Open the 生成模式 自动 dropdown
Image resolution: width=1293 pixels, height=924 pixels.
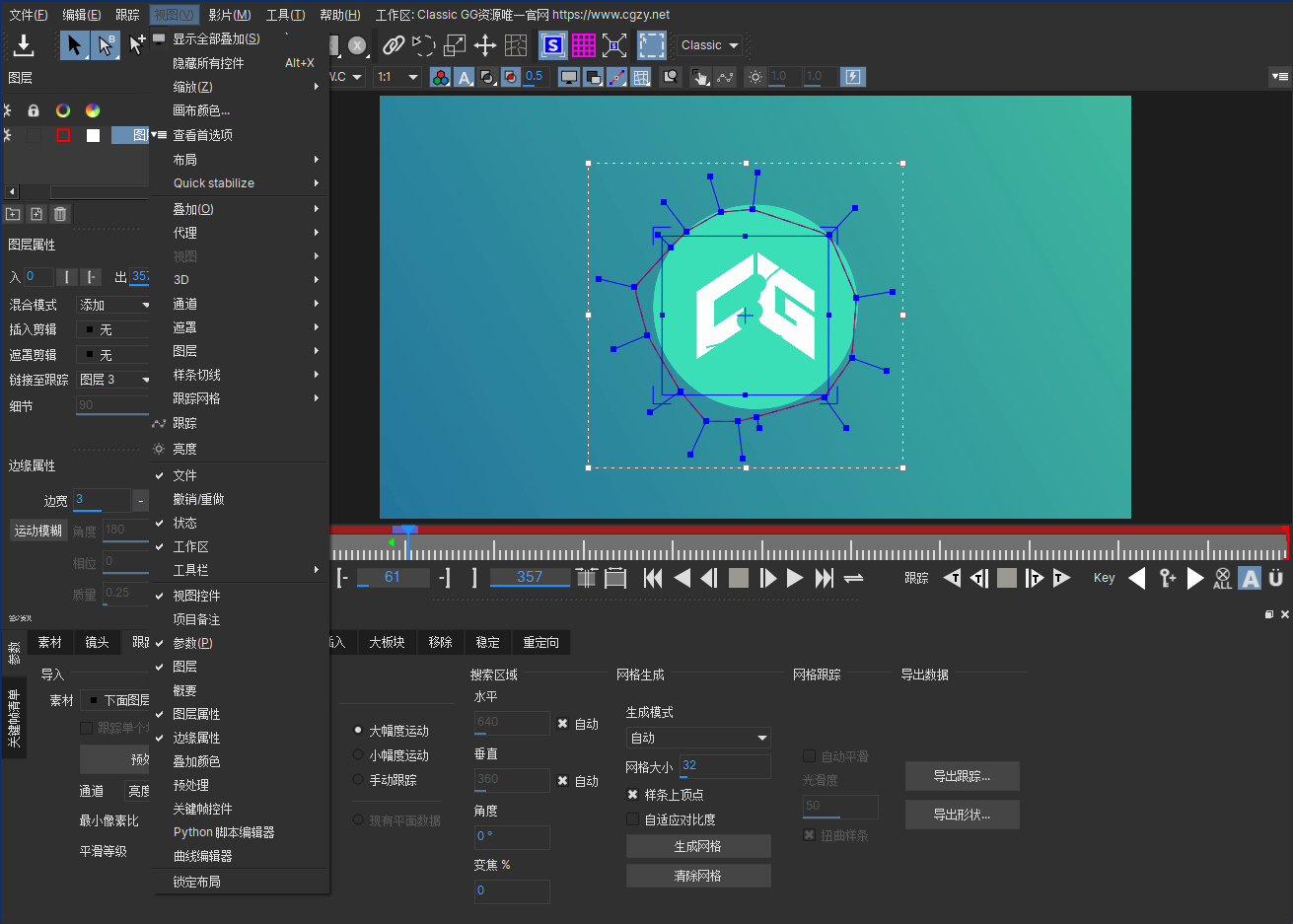(698, 738)
